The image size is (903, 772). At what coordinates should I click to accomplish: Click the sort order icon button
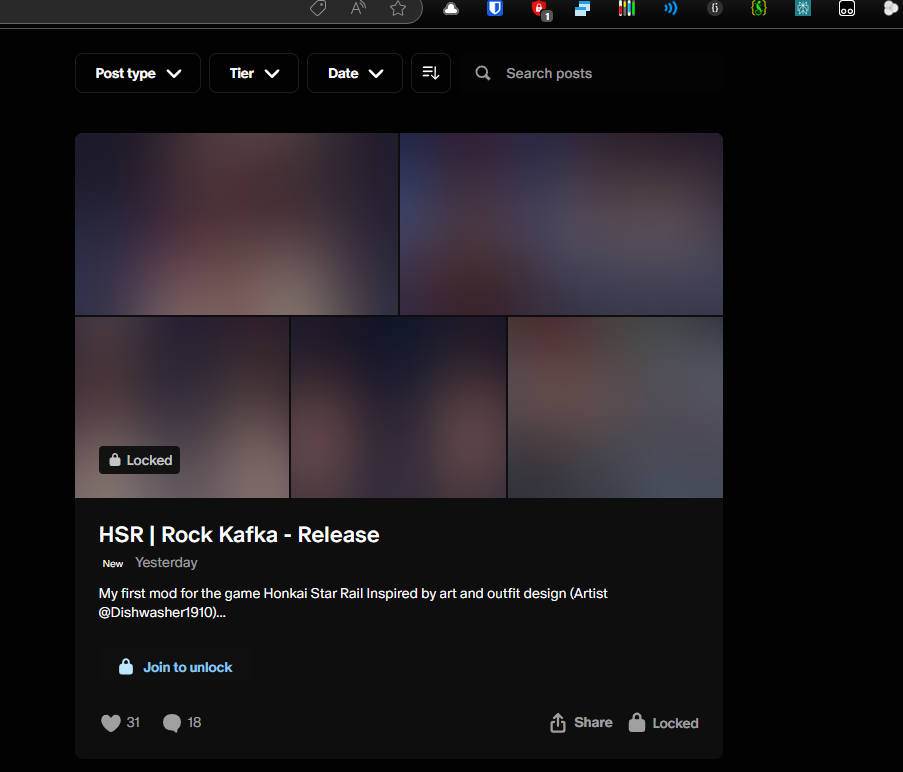[431, 73]
